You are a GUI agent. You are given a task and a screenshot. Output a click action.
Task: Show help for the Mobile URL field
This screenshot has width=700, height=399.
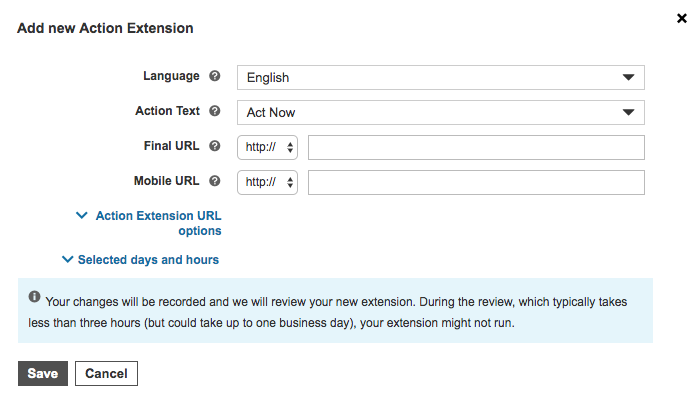point(215,181)
